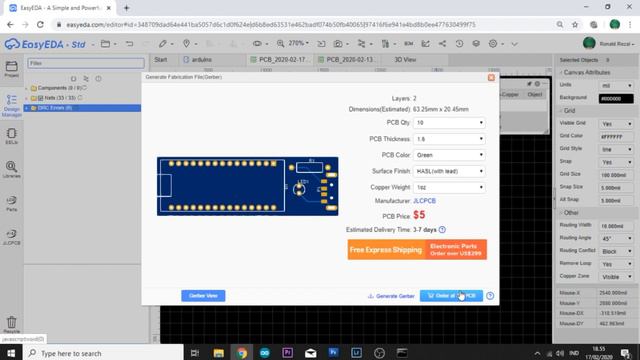The width and height of the screenshot is (640, 360).
Task: Click the Share icon in toolbar
Action: (x=442, y=44)
